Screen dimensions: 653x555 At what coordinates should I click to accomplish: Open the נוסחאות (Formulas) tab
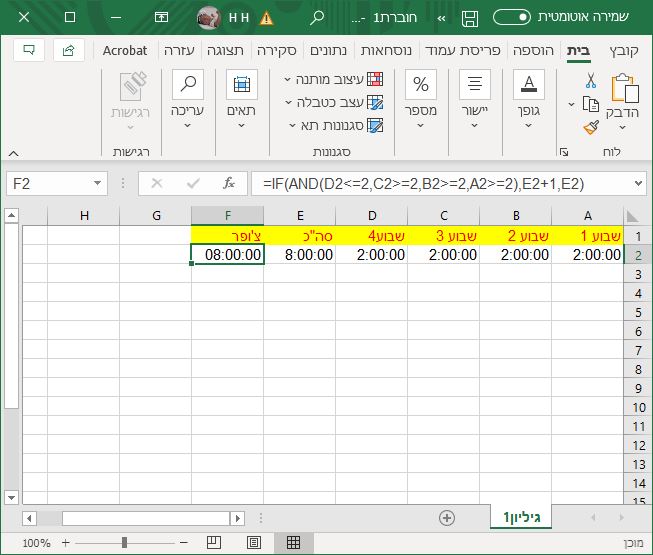click(386, 51)
